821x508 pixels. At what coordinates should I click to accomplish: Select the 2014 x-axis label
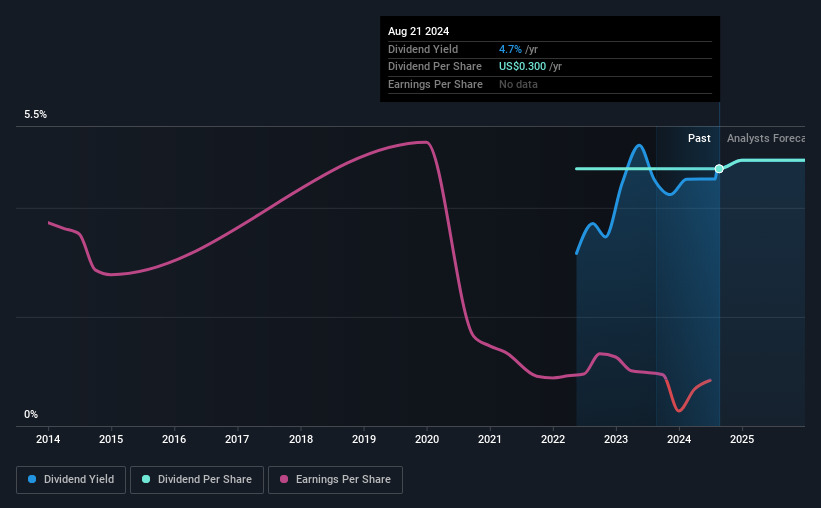48,439
